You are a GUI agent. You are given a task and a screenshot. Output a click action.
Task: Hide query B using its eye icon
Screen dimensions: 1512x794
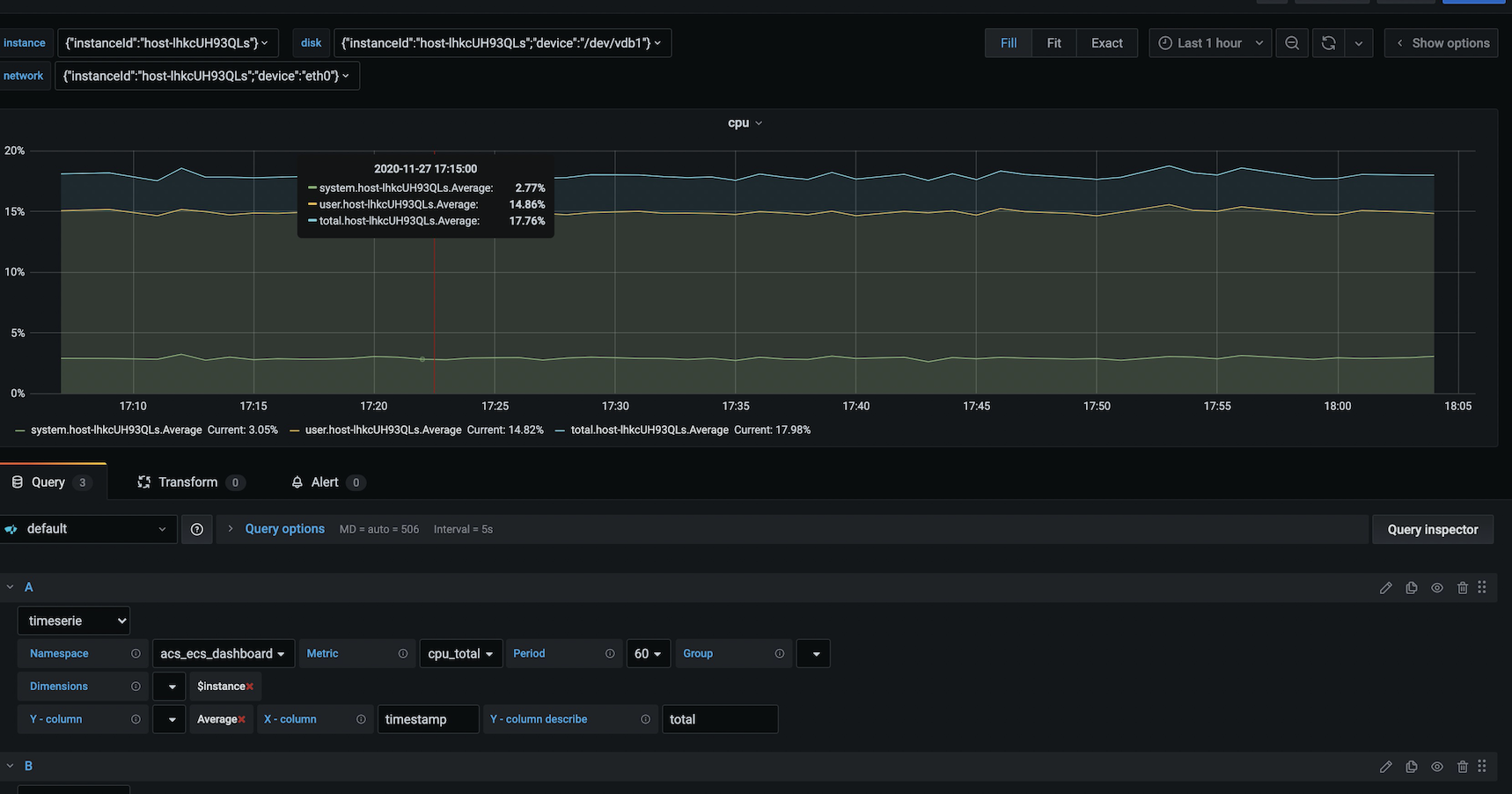click(x=1436, y=767)
